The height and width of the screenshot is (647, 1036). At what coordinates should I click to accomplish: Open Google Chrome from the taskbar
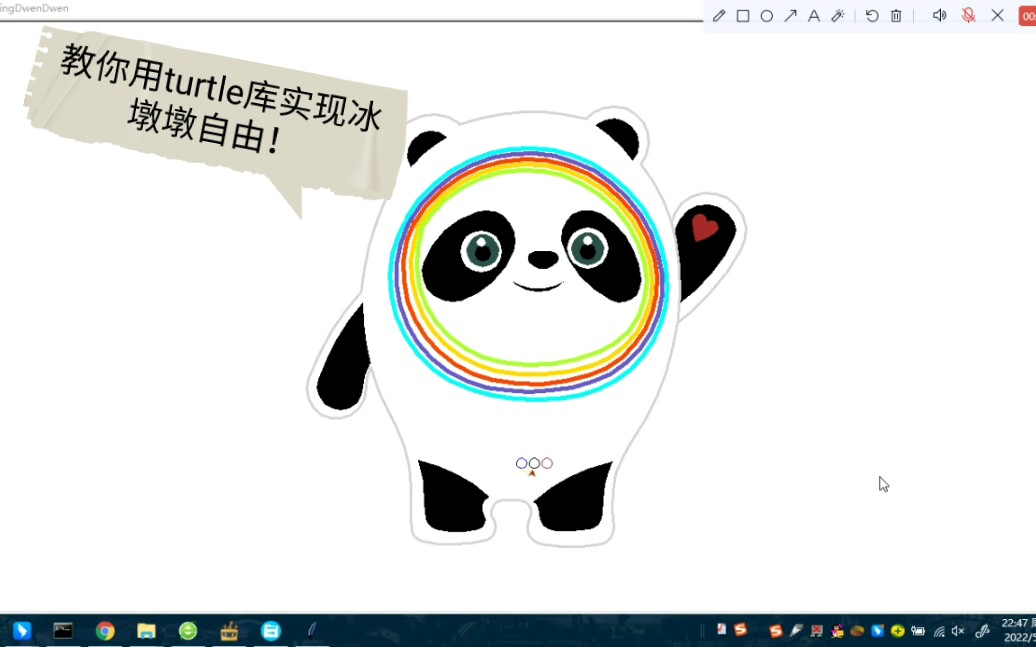tap(105, 631)
